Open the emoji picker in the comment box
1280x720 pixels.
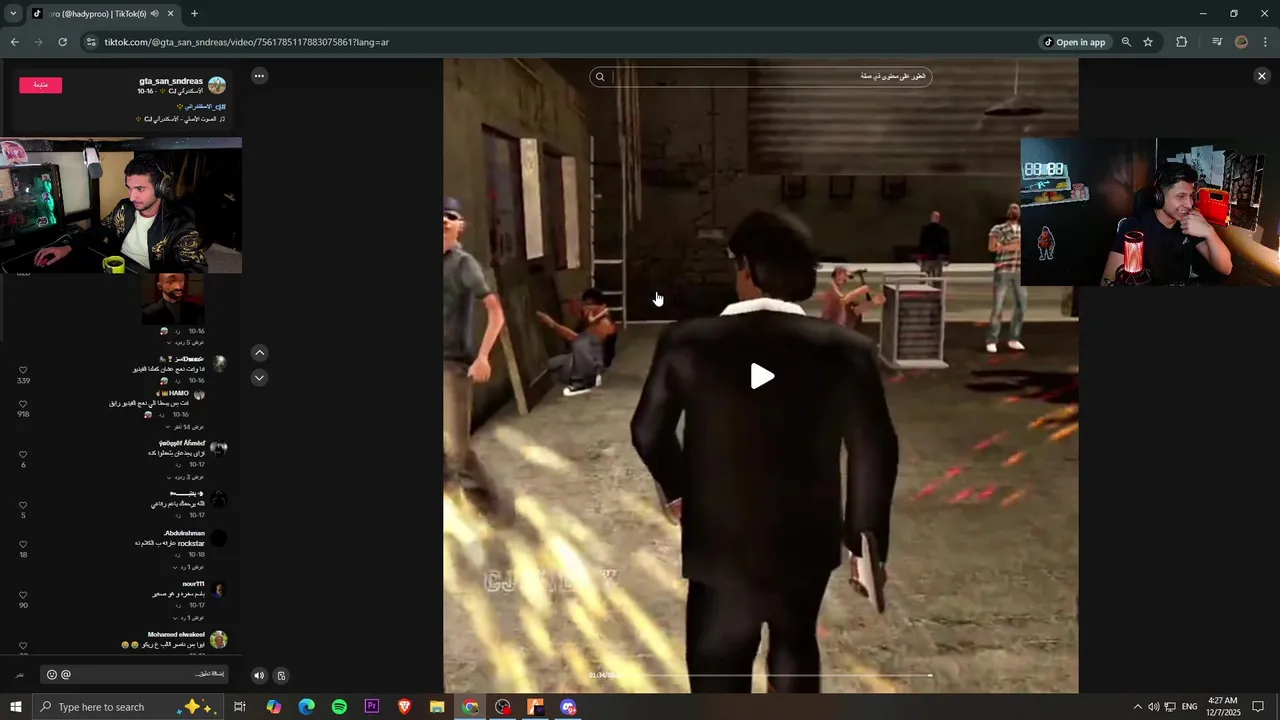[x=52, y=674]
